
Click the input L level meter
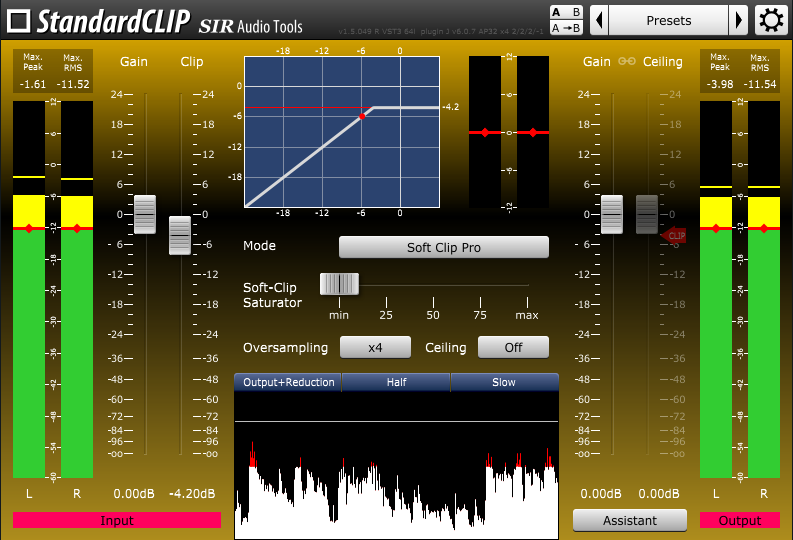pyautogui.click(x=29, y=289)
